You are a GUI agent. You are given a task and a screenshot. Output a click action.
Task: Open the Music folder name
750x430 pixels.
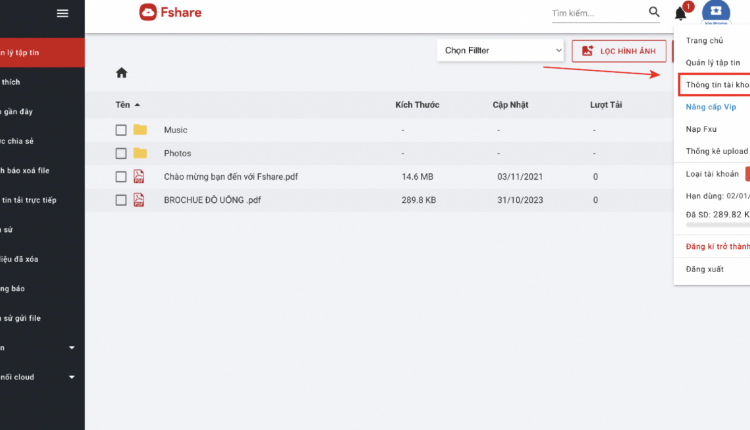(176, 130)
